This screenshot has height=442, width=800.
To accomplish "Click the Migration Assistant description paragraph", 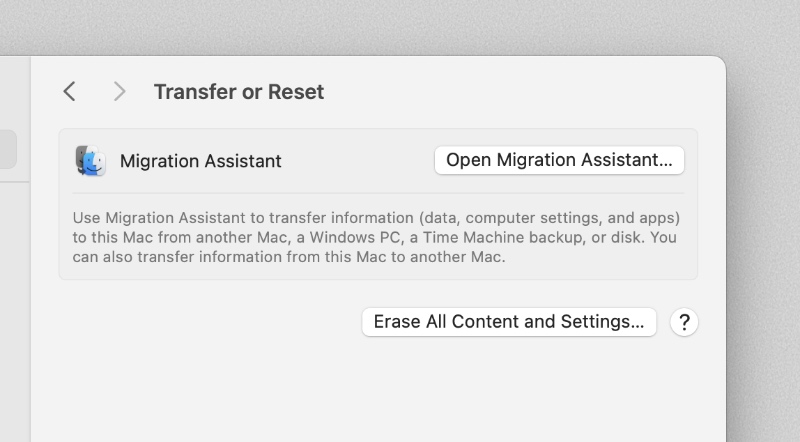I will point(375,237).
